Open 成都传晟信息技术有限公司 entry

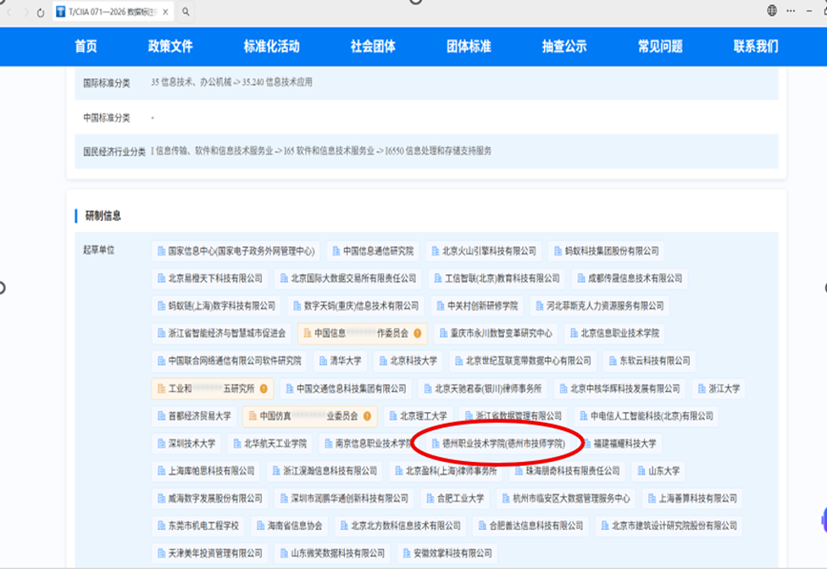(x=630, y=278)
